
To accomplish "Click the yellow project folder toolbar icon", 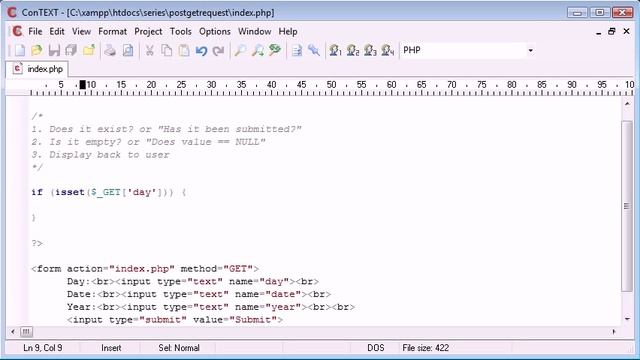I will coord(89,51).
